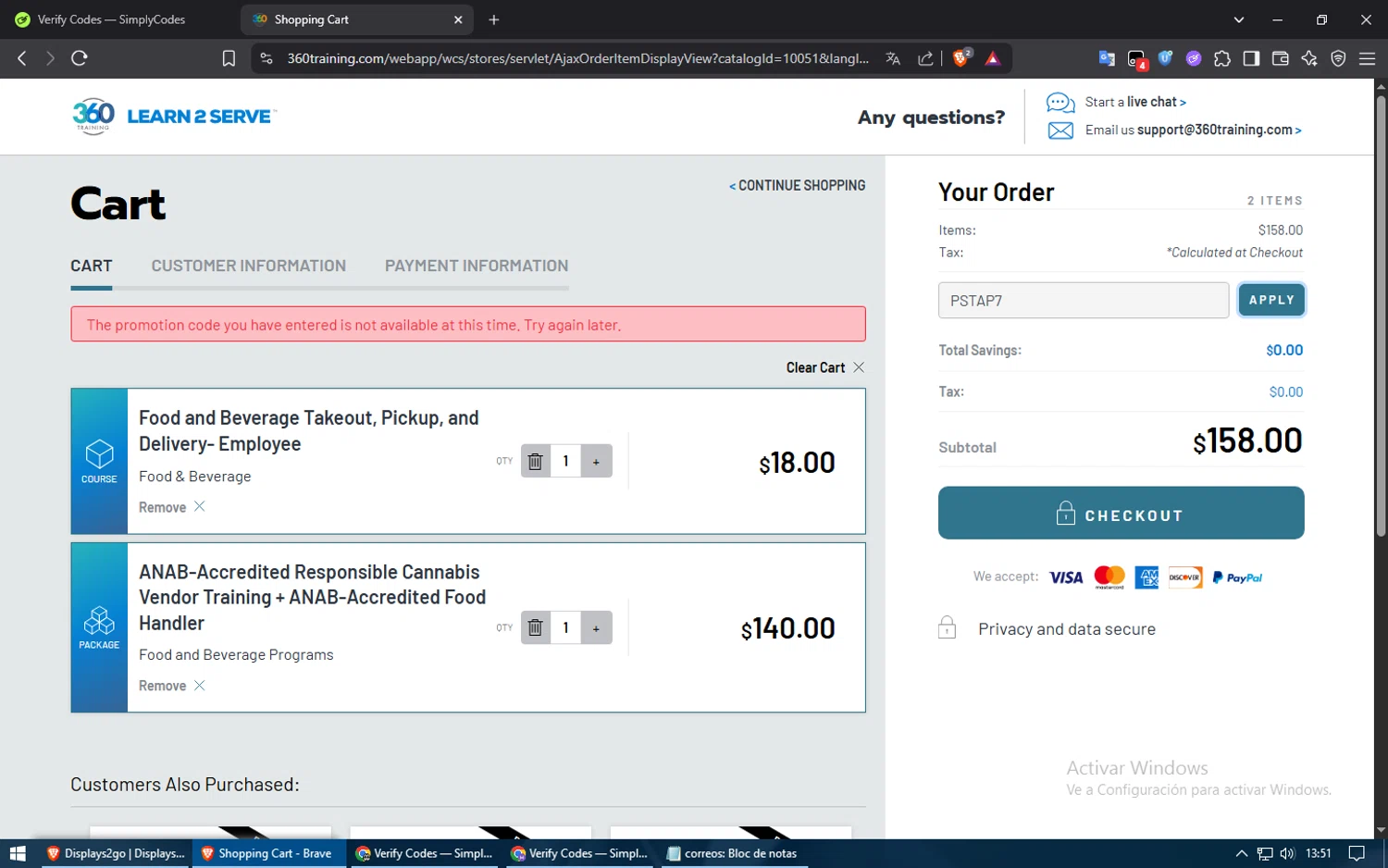This screenshot has height=868, width=1388.
Task: Click trash icon for ANAB-Accredited Cannabis package
Action: tap(535, 627)
